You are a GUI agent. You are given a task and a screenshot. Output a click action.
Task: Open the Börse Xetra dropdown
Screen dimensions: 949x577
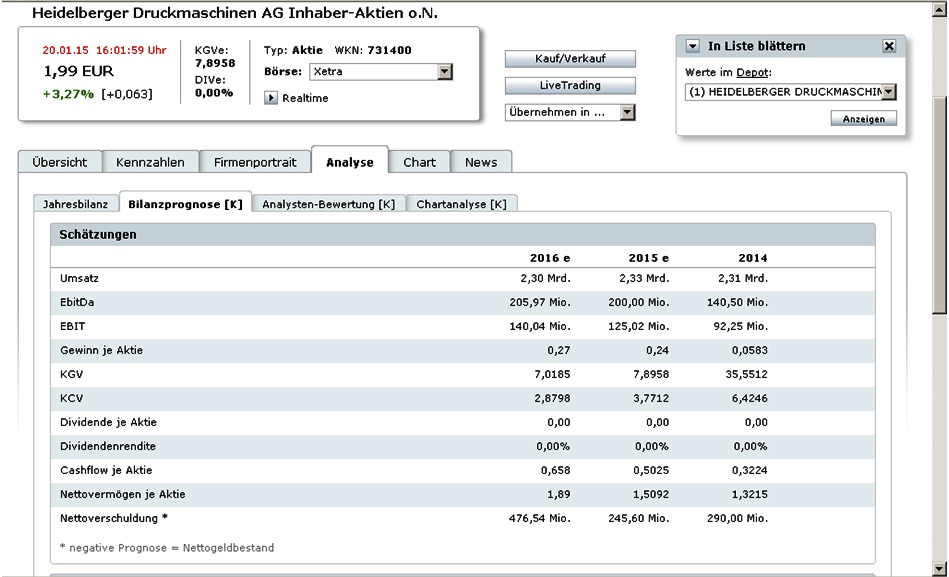point(445,72)
